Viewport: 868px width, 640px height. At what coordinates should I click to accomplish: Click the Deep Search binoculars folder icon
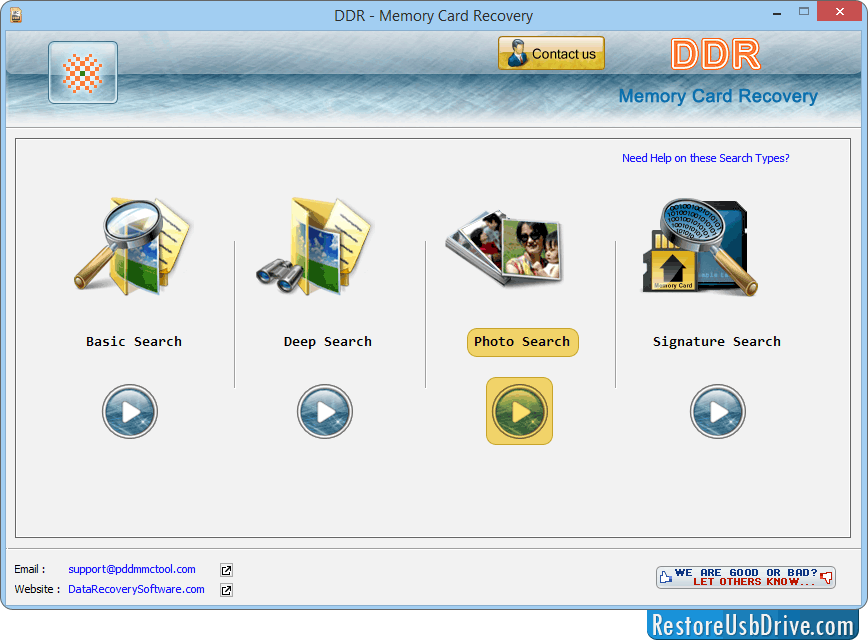tap(313, 246)
